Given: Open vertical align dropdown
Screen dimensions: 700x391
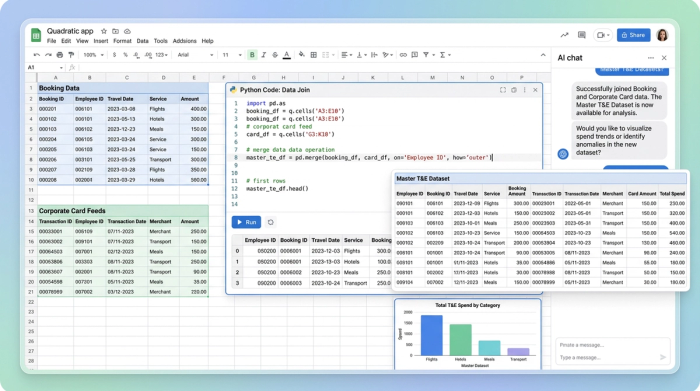Looking at the screenshot, I should [x=361, y=55].
